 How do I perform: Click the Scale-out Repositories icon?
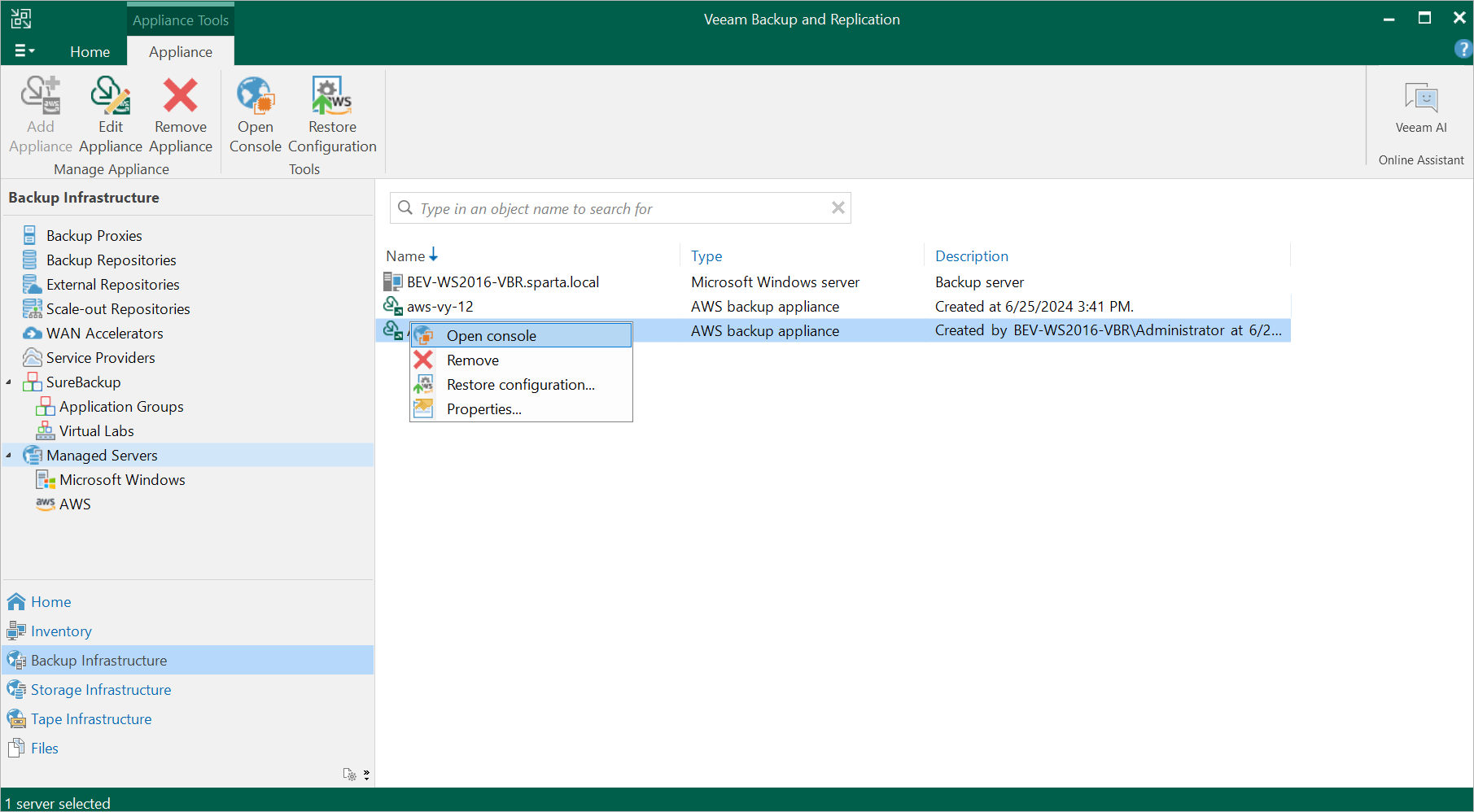tap(33, 308)
